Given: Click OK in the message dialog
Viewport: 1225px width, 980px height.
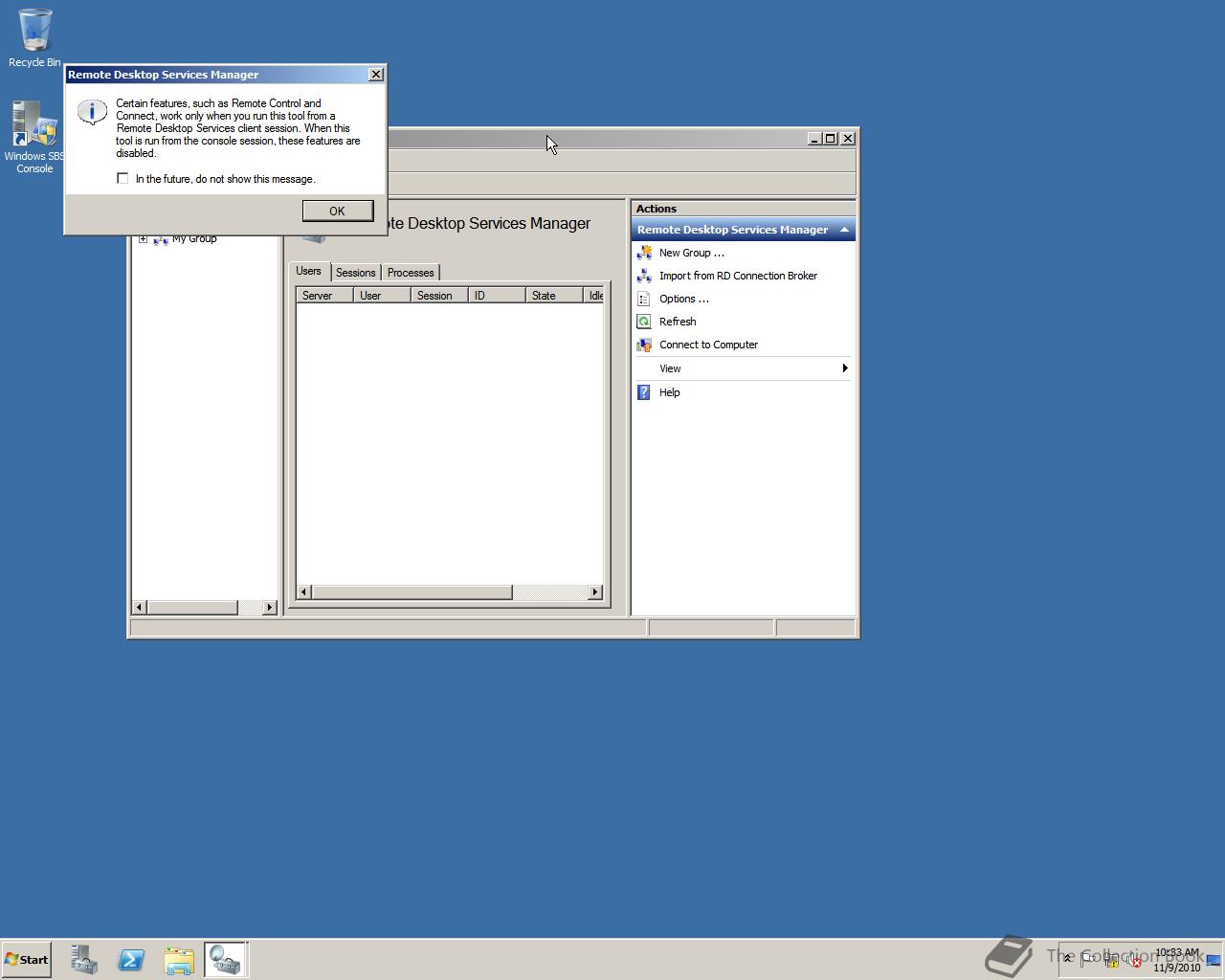Looking at the screenshot, I should coord(337,211).
